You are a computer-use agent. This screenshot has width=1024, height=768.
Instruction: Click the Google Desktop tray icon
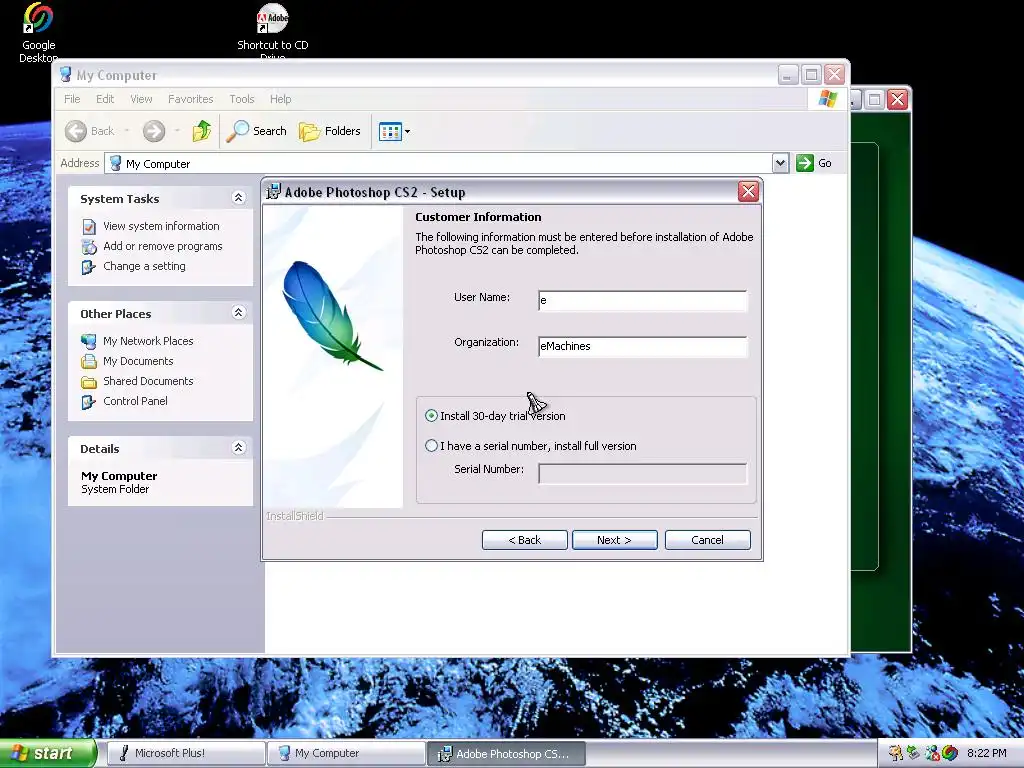coord(950,753)
